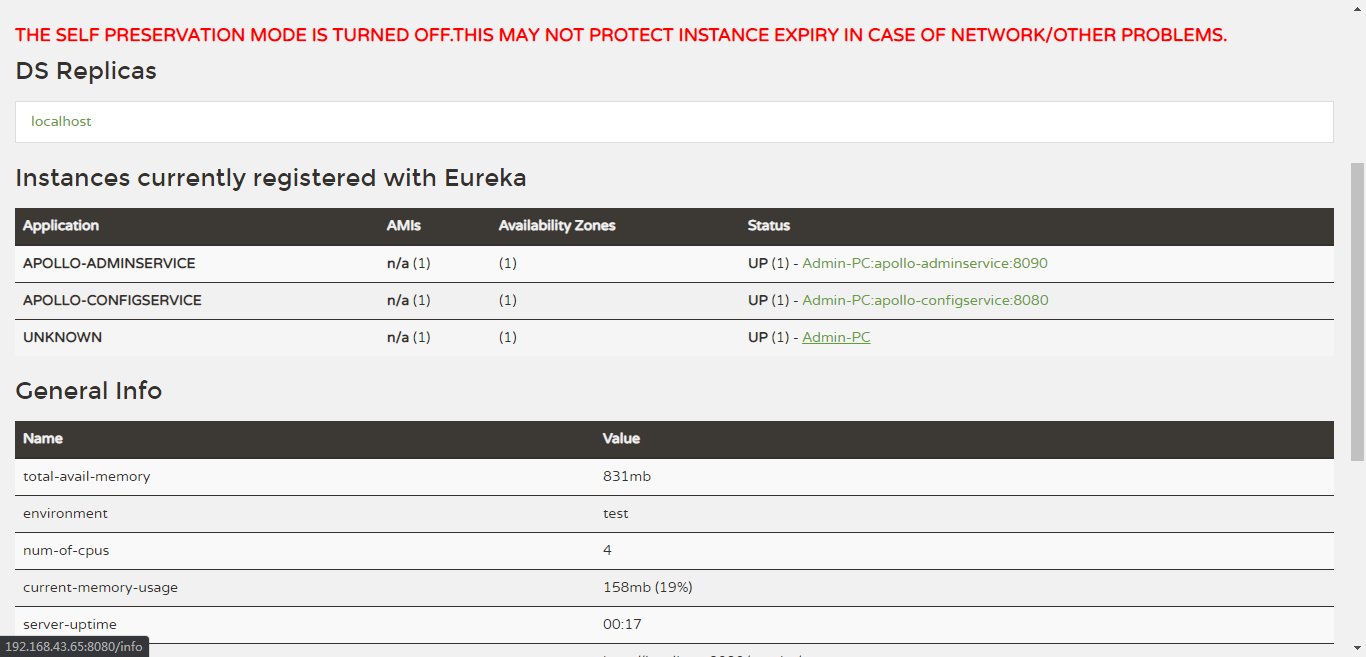The height and width of the screenshot is (657, 1366).
Task: Open the Admin-PC link for UNKNOWN application
Action: point(836,337)
